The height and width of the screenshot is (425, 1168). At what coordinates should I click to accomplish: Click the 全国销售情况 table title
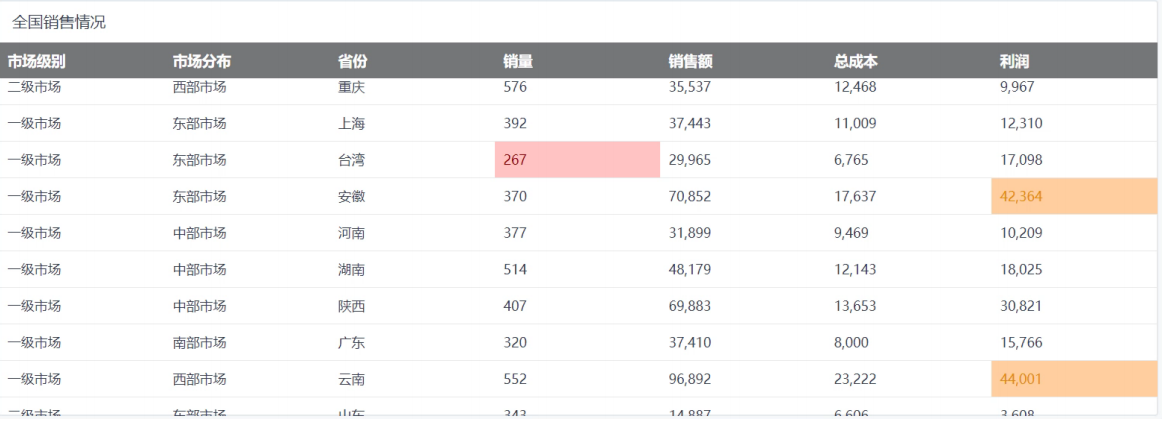pos(59,22)
